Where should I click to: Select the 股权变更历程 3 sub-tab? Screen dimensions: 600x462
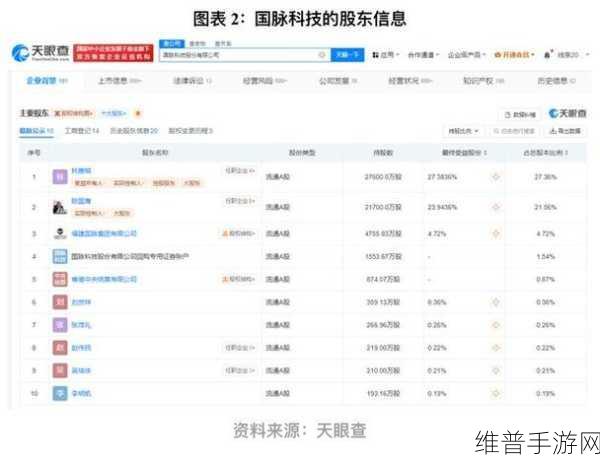tap(190, 131)
